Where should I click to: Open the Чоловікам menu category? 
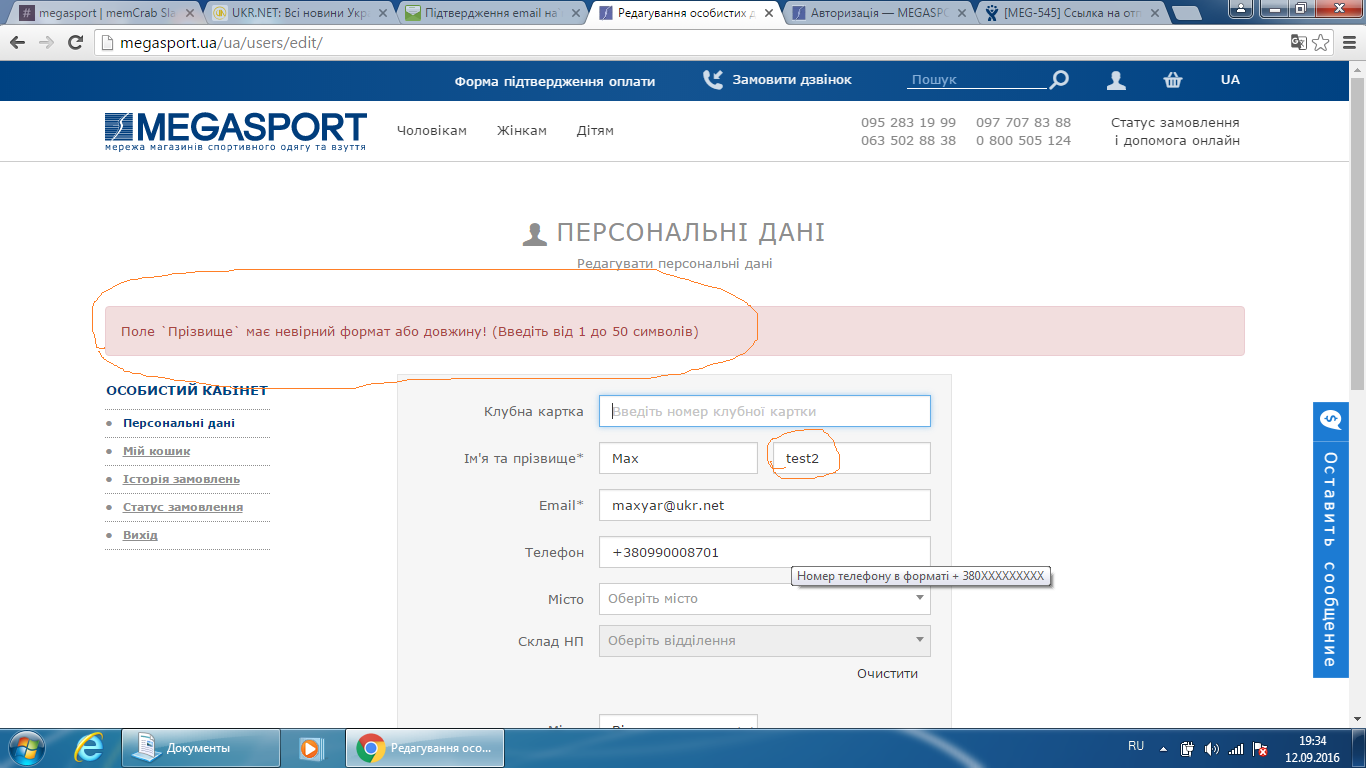[431, 131]
